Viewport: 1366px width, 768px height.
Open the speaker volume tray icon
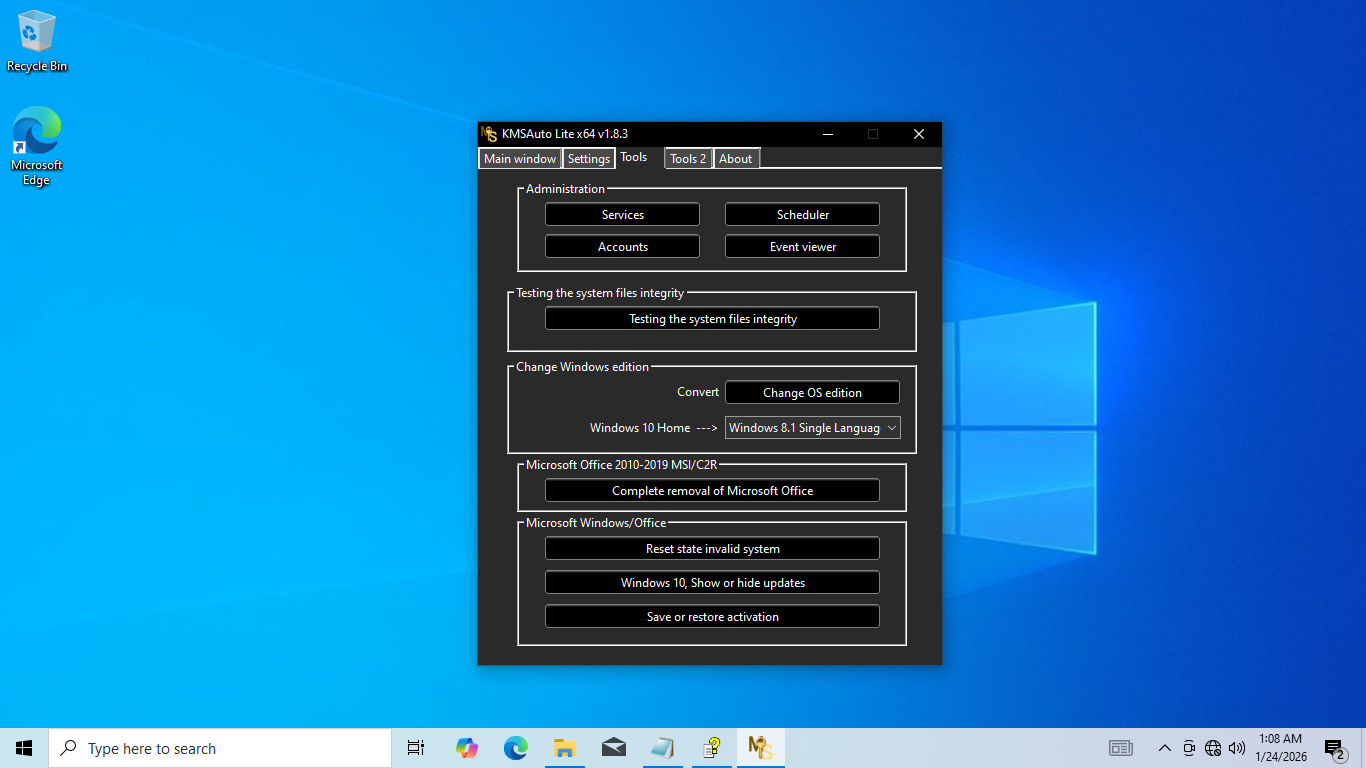click(x=1237, y=748)
